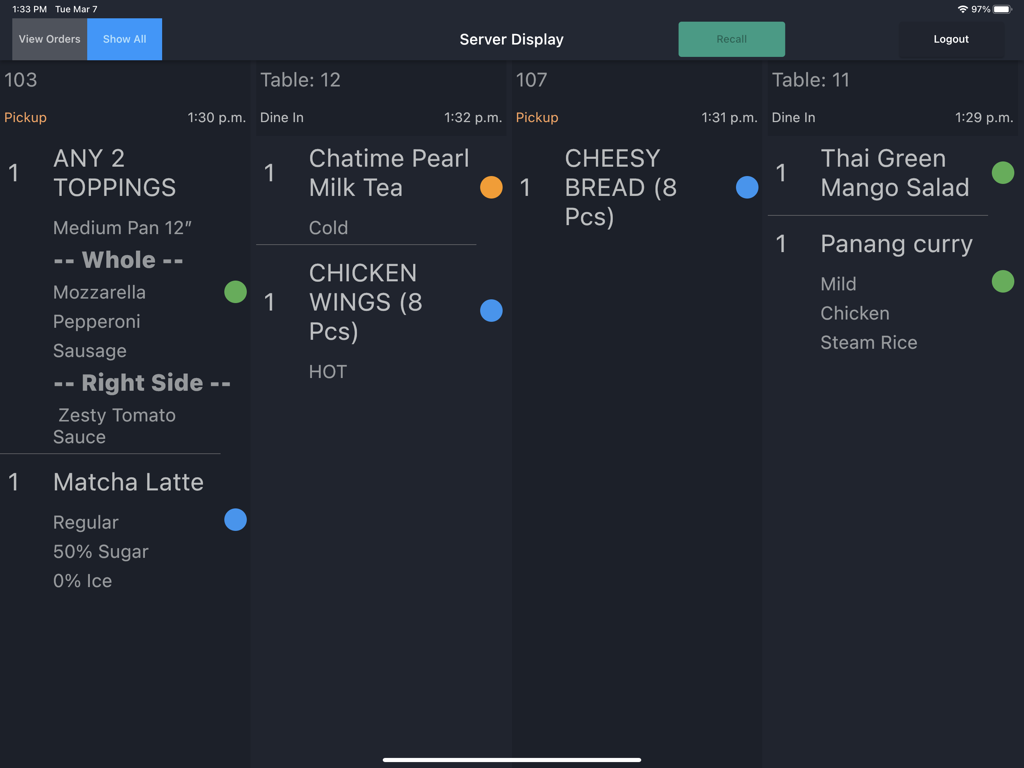Tap the blue dot next to CHEESY BREAD

pos(747,187)
